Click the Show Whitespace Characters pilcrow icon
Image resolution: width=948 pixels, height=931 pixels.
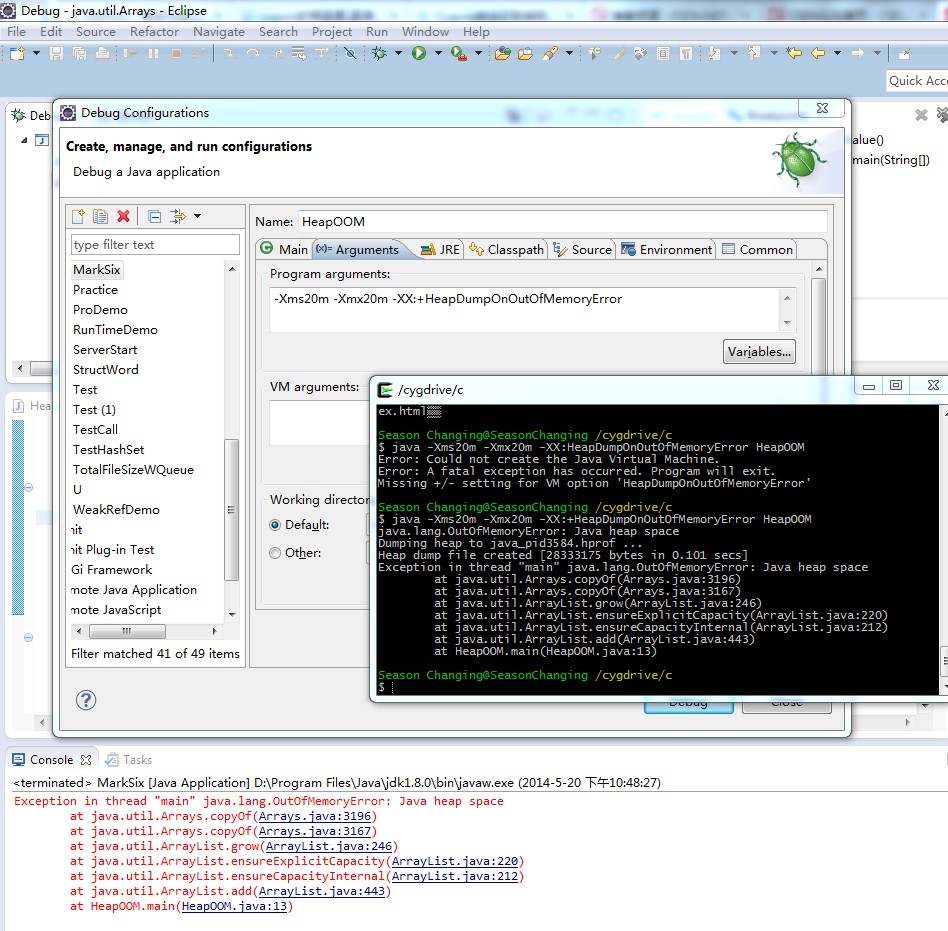[x=686, y=54]
